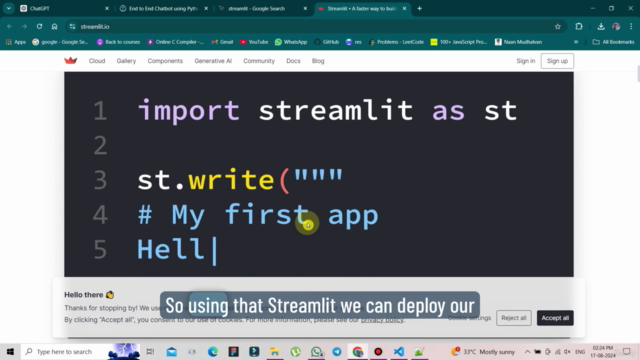
Task: Switch to streamlit Google Search tab
Action: [x=256, y=9]
